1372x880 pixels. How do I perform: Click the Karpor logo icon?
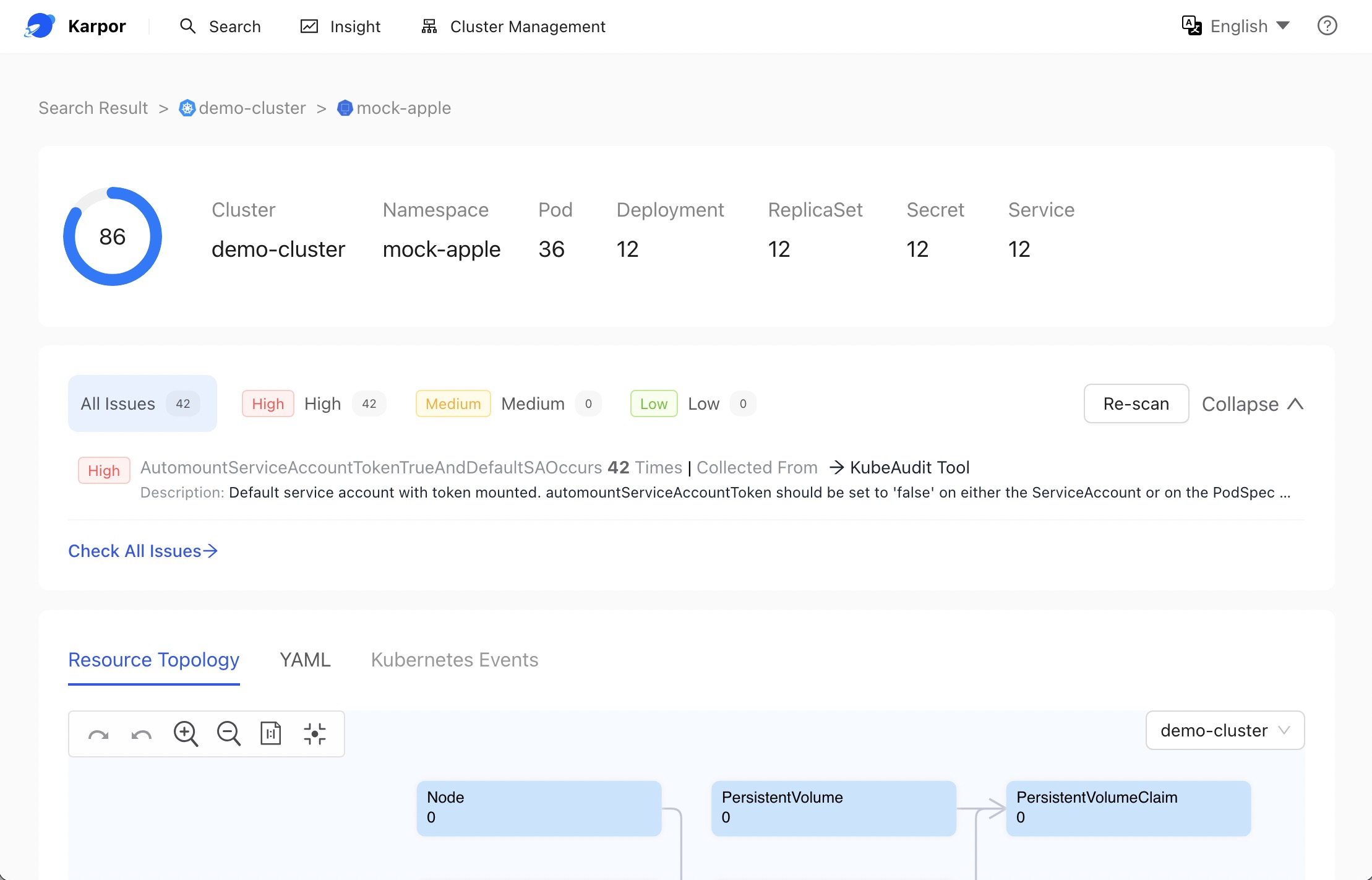tap(40, 26)
